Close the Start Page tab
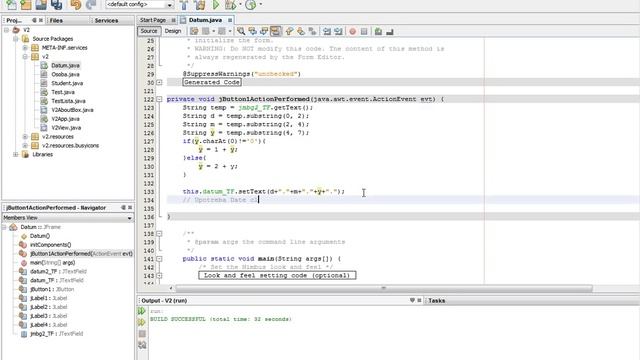Viewport: 640px width, 360px height. click(x=173, y=20)
